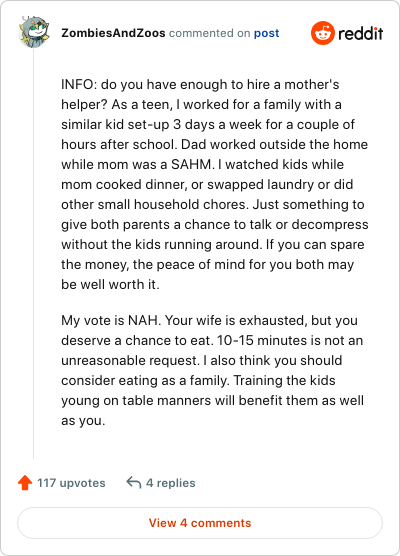Click the word "INFO:" in the comment

[79, 84]
